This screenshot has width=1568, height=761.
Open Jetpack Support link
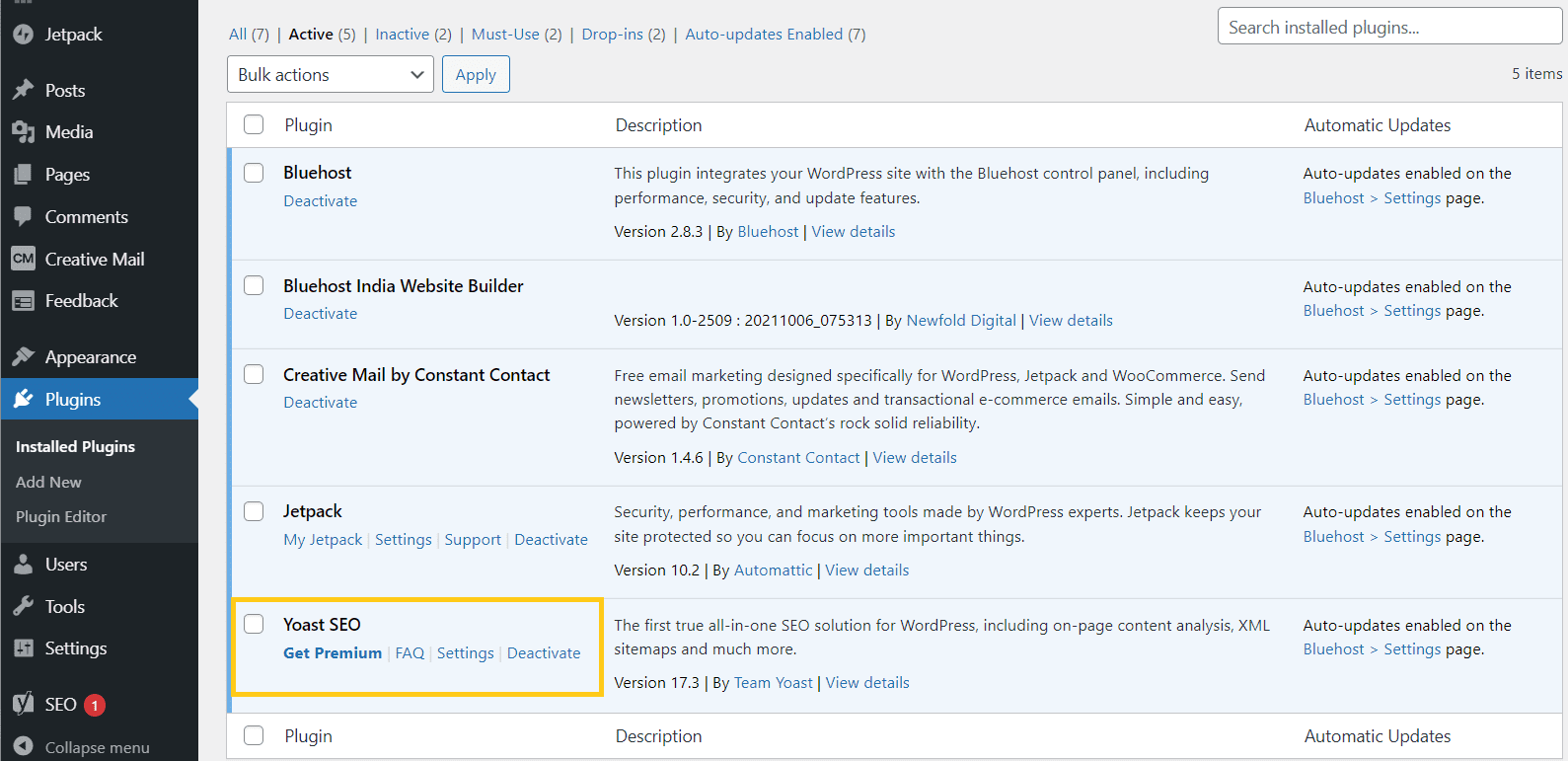473,539
